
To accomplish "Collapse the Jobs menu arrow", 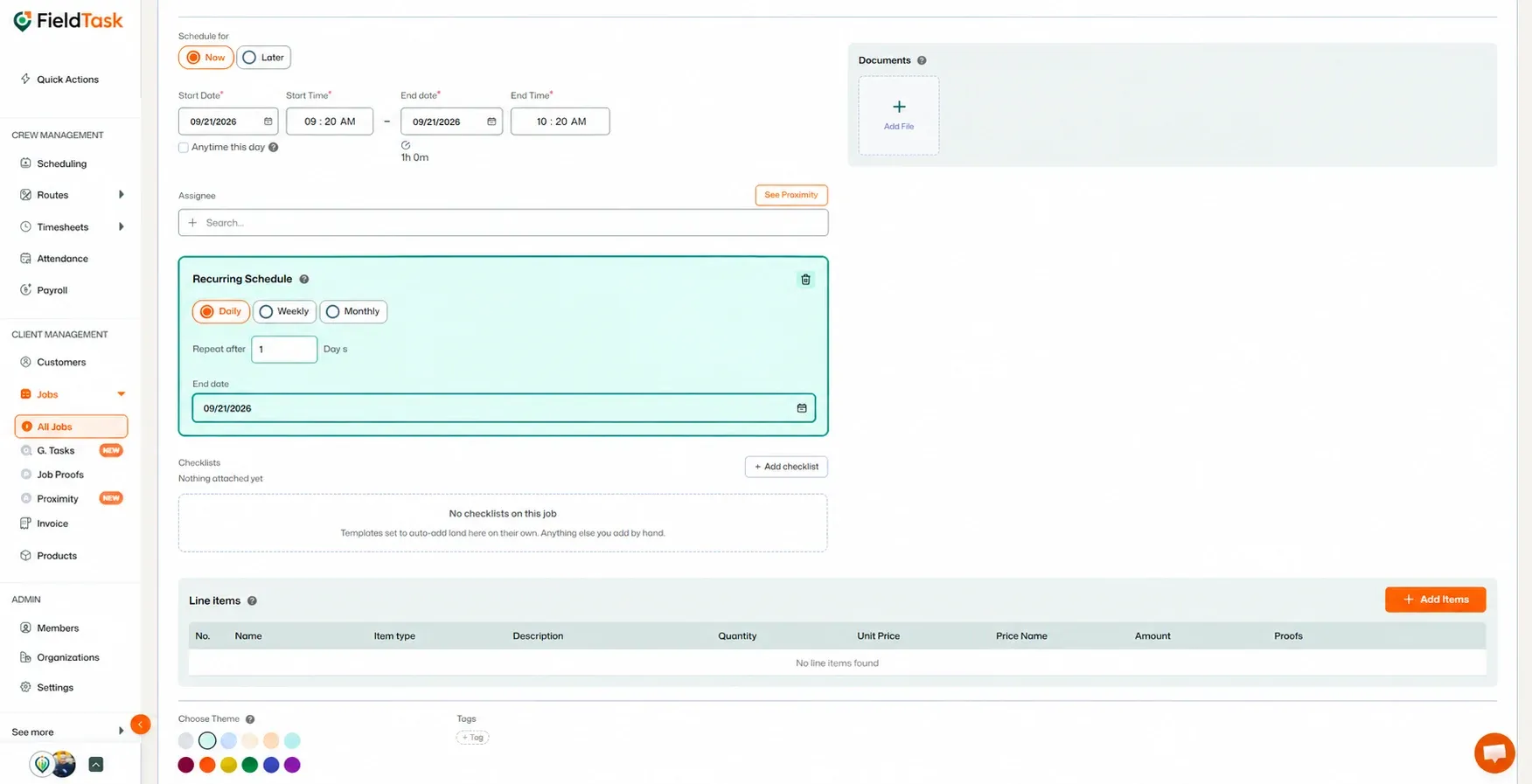I will coord(121,394).
